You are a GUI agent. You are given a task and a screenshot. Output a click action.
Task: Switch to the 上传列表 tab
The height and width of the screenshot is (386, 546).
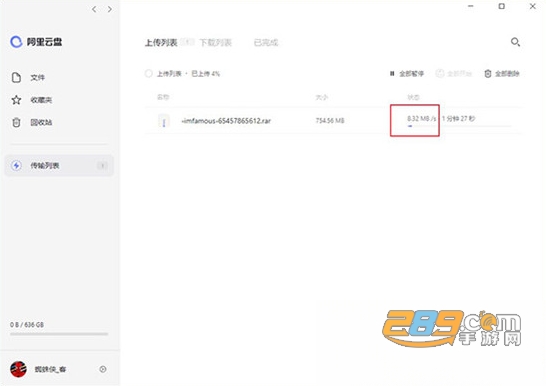[161, 42]
